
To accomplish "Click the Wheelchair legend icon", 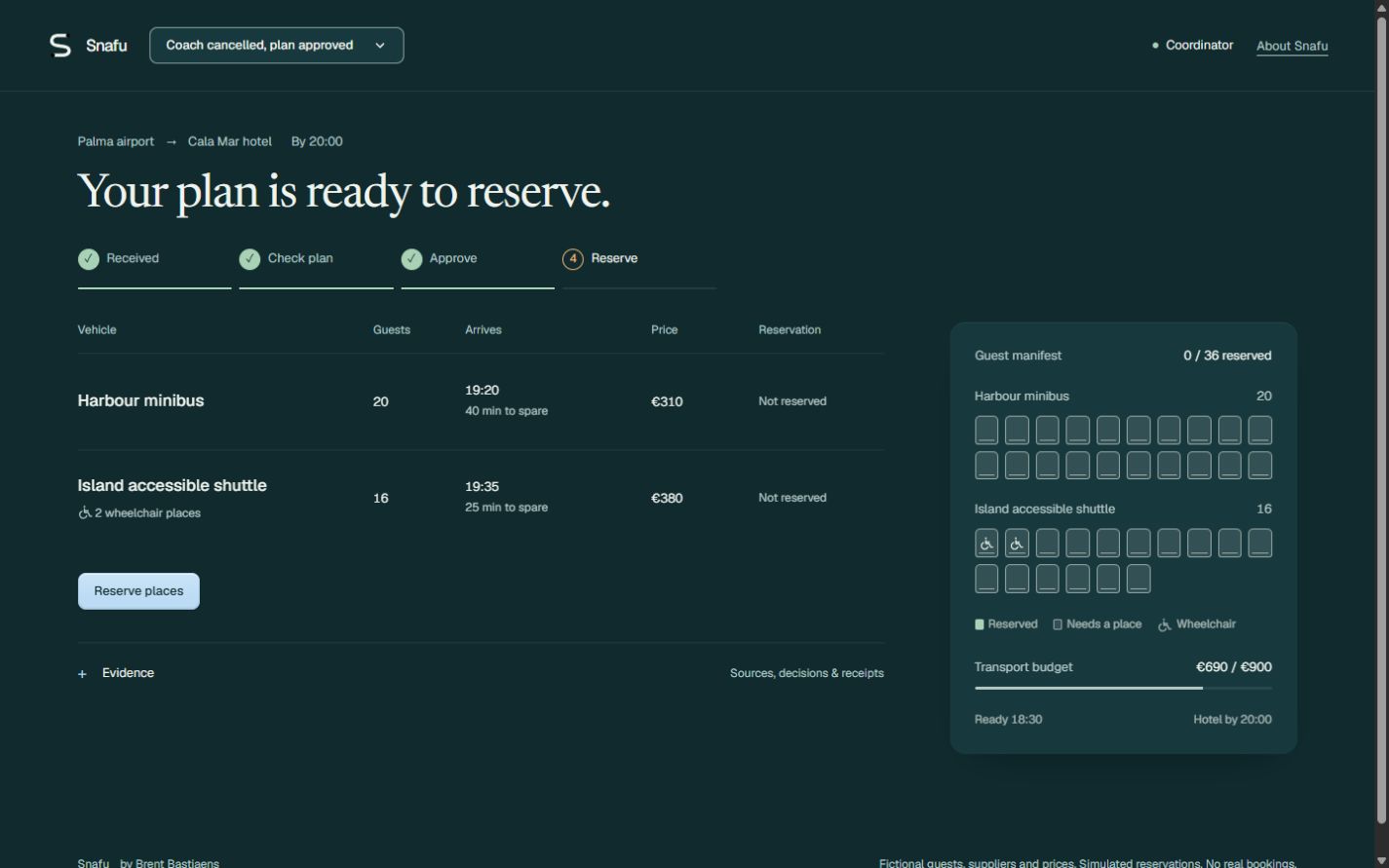I will click(x=1164, y=624).
